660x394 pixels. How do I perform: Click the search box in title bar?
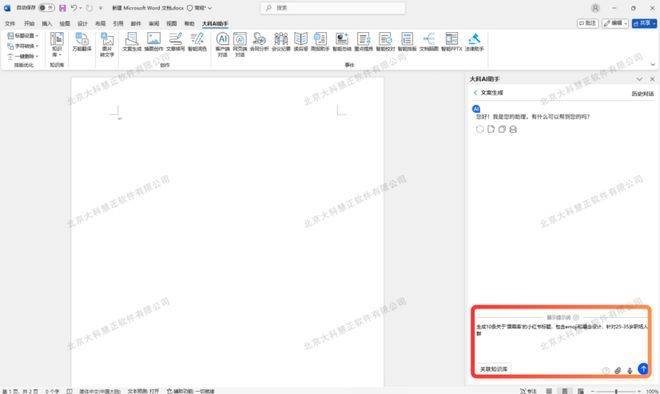point(333,8)
